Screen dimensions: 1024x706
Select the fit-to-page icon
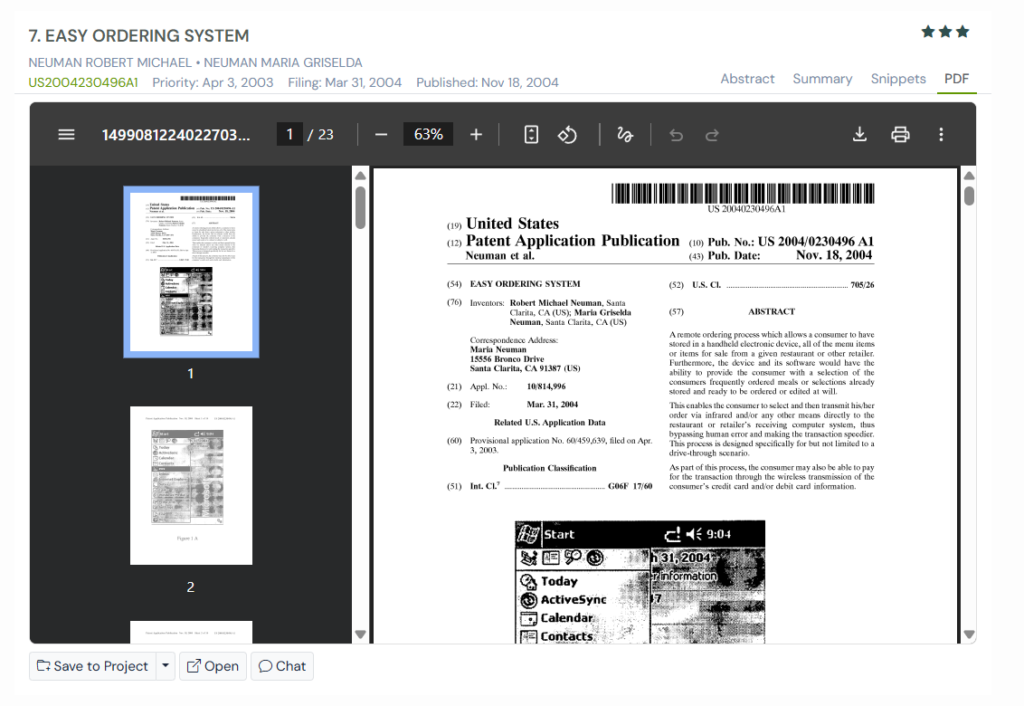tap(530, 134)
